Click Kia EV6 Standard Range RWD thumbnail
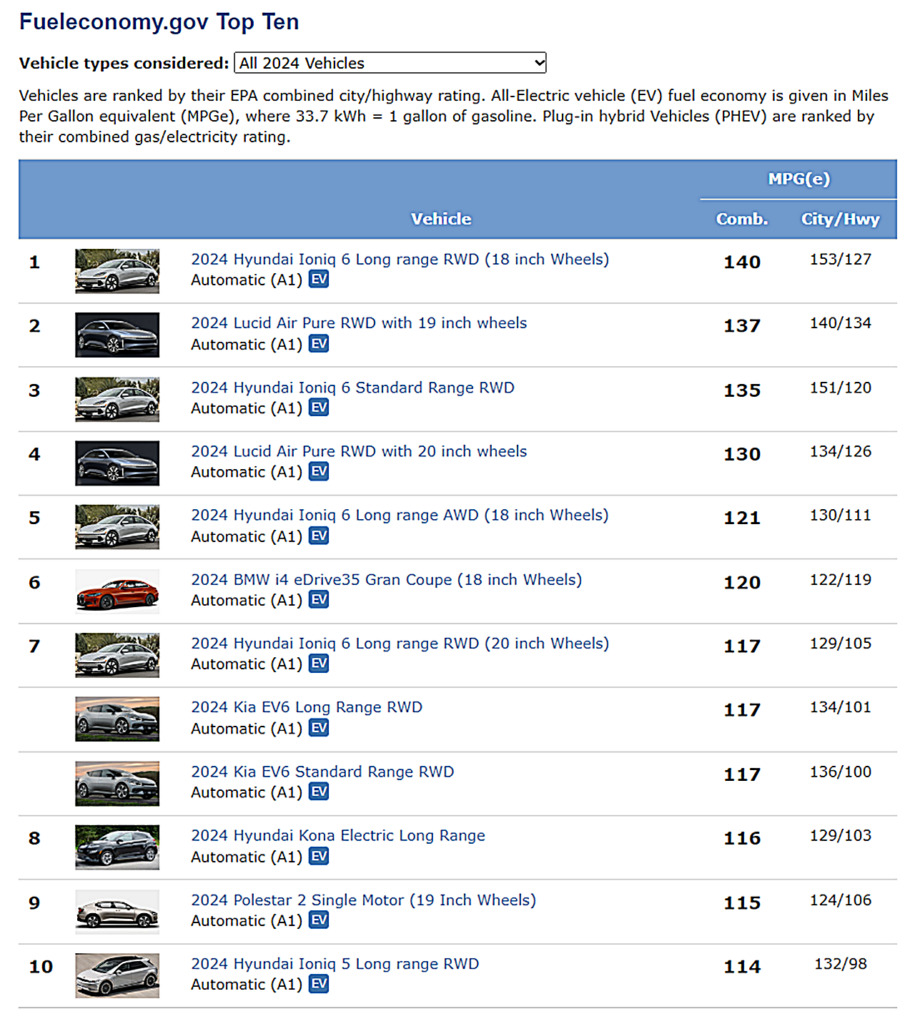The height and width of the screenshot is (1024, 915). click(x=117, y=783)
